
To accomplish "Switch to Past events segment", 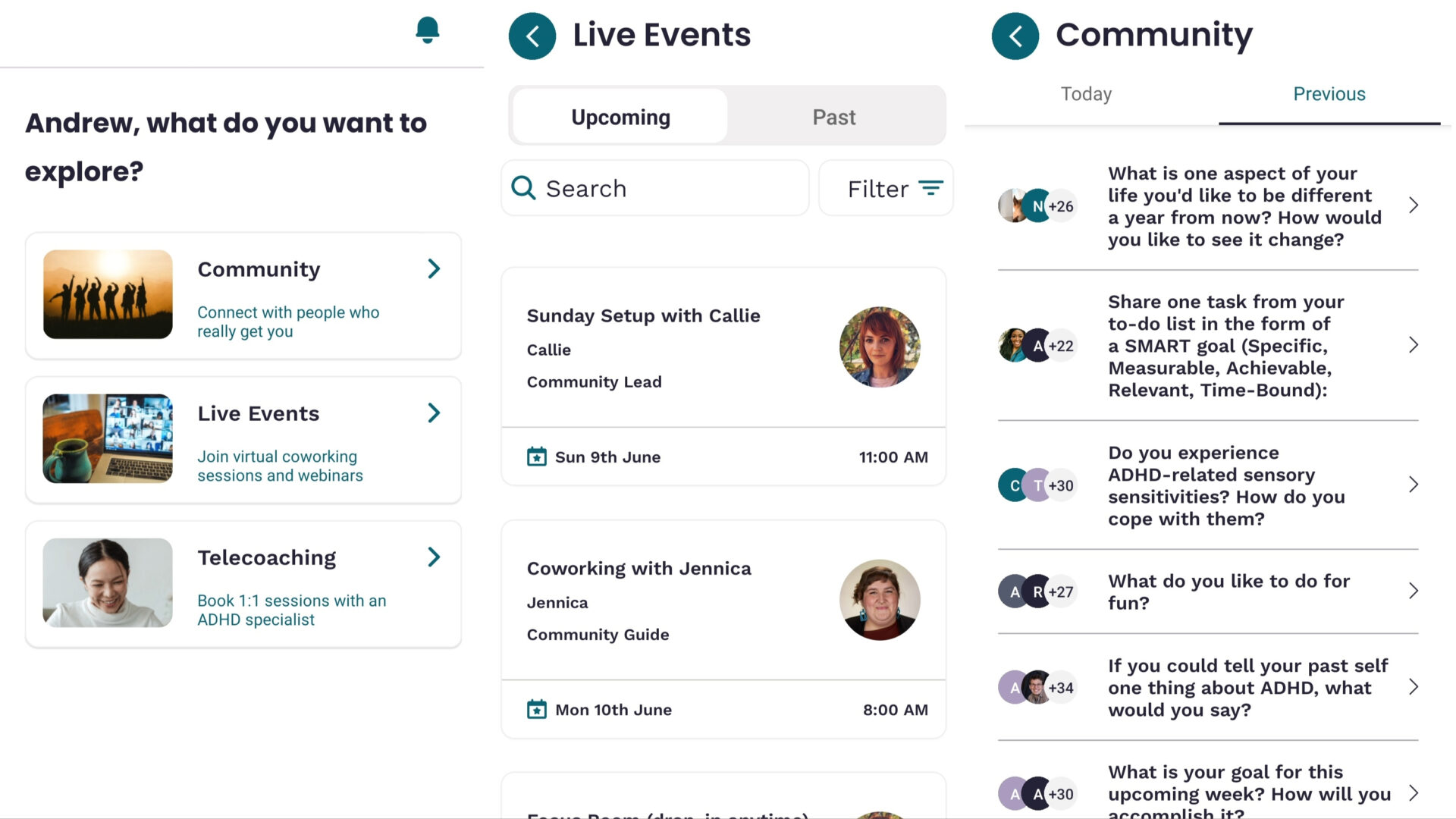I will (x=833, y=117).
